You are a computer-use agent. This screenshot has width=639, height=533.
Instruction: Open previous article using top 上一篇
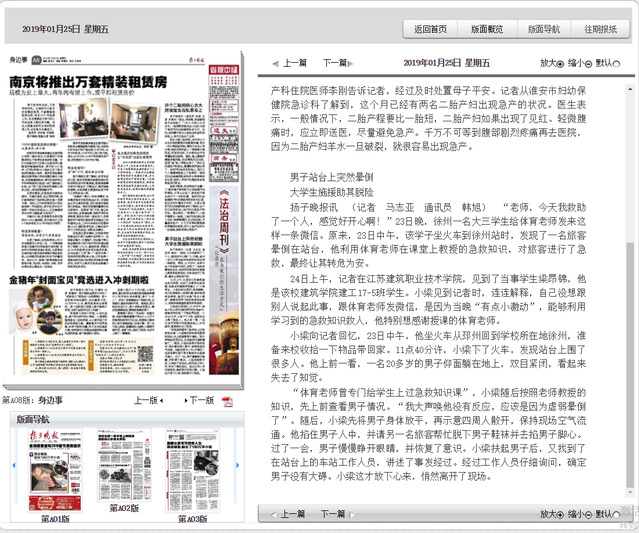292,62
